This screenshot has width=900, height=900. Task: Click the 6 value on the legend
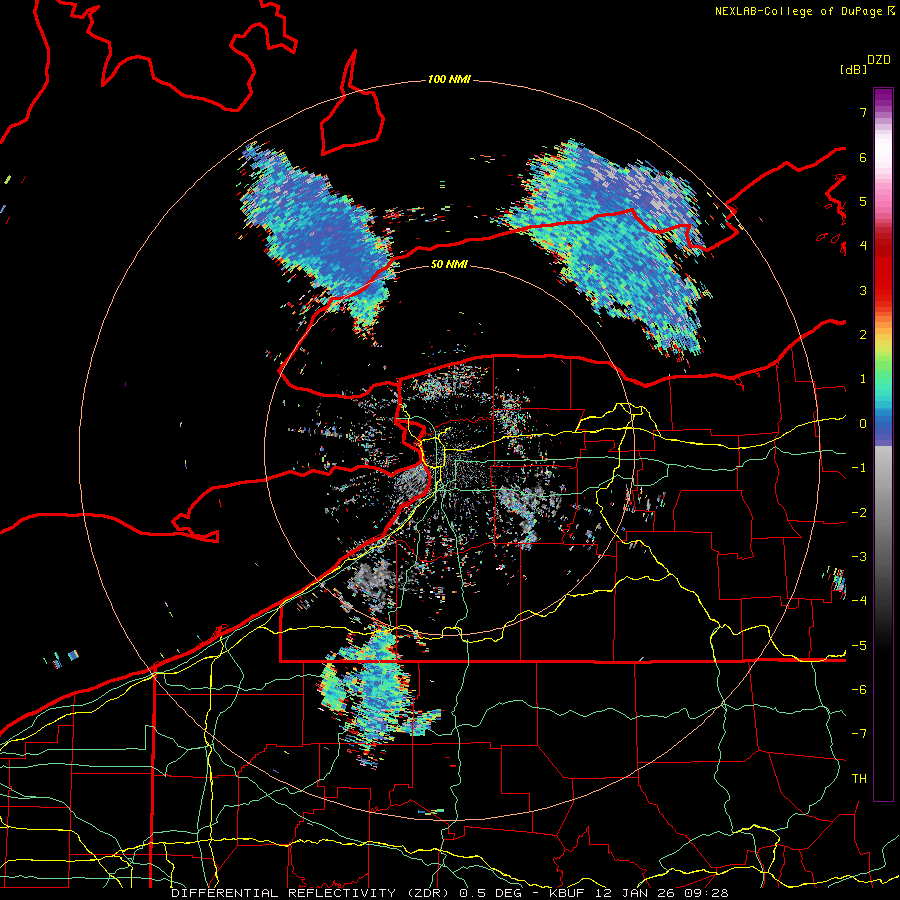(863, 157)
